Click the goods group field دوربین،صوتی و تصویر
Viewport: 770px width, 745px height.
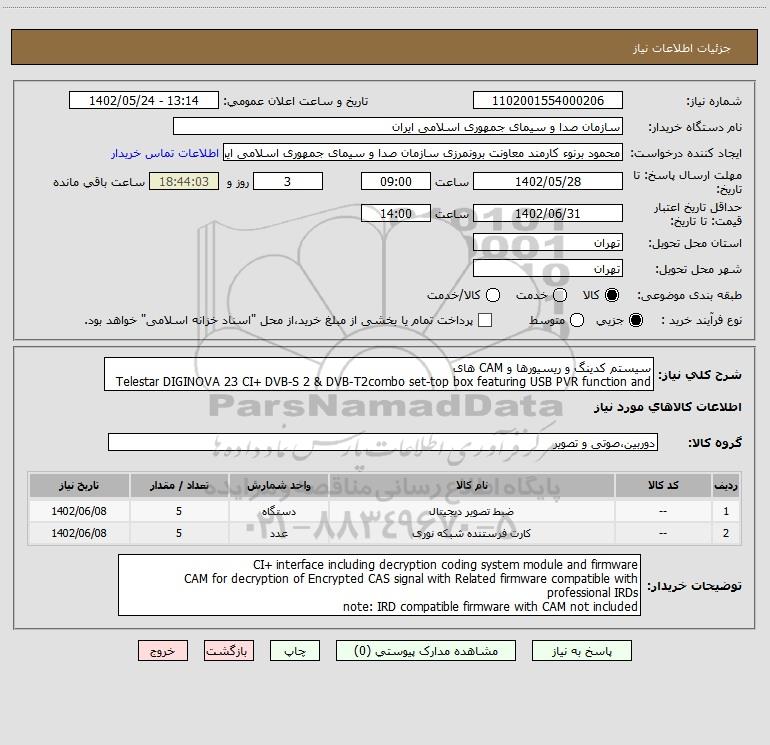point(383,442)
